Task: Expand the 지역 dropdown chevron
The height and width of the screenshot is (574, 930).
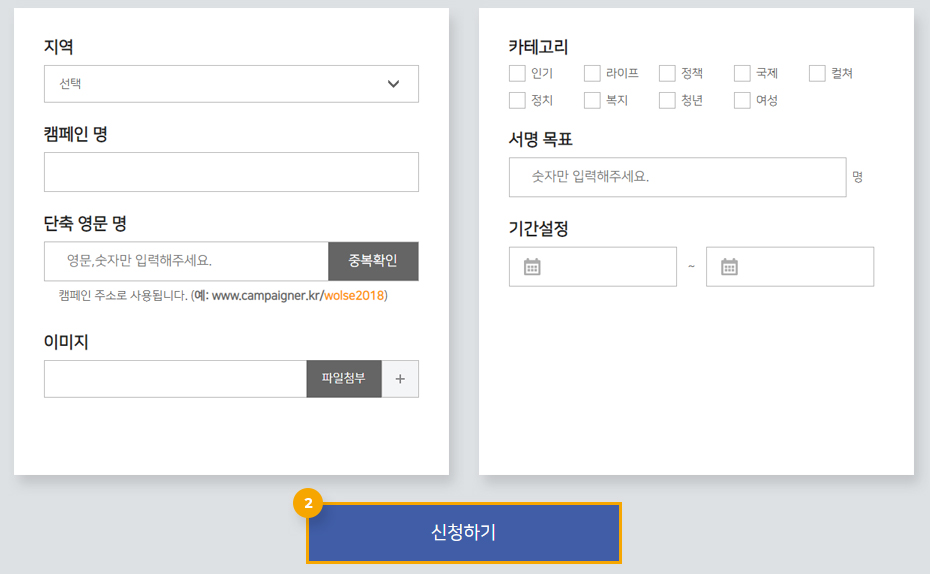Action: point(393,84)
